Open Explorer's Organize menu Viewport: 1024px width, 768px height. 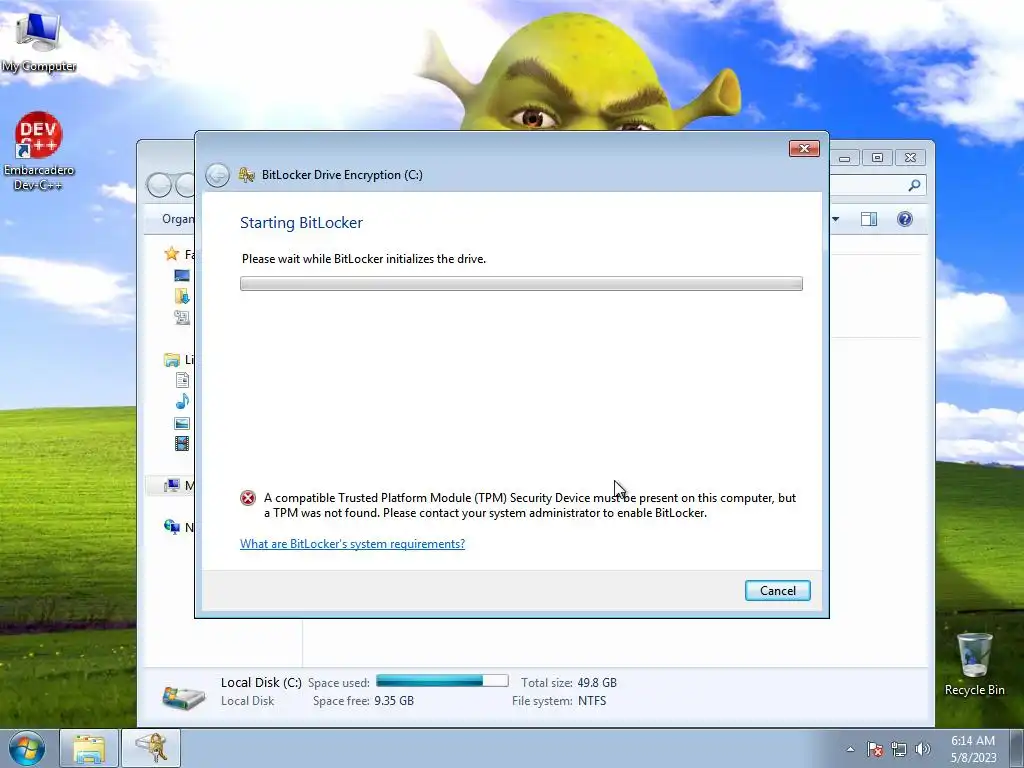click(178, 219)
